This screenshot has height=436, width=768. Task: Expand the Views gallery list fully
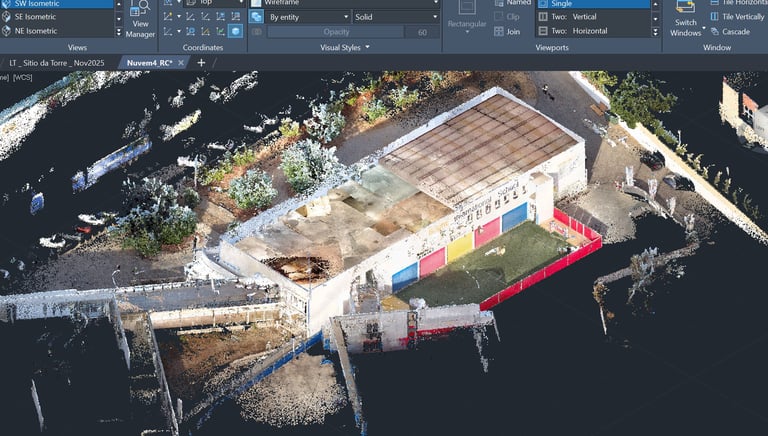click(119, 32)
